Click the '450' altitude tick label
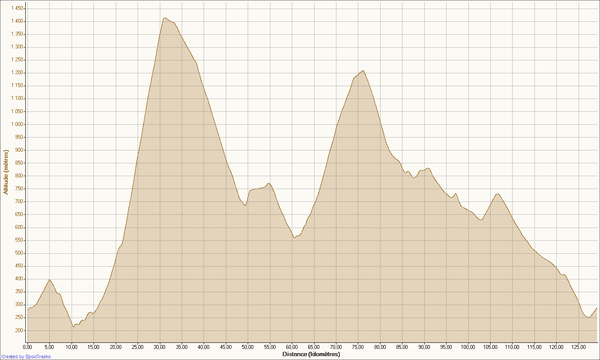Image resolution: width=600 pixels, height=360 pixels. point(20,266)
